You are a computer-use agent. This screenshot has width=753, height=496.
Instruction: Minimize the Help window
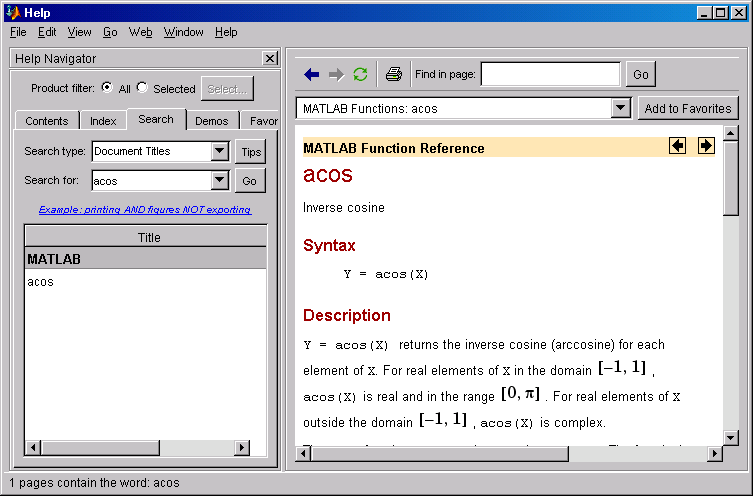click(x=704, y=13)
